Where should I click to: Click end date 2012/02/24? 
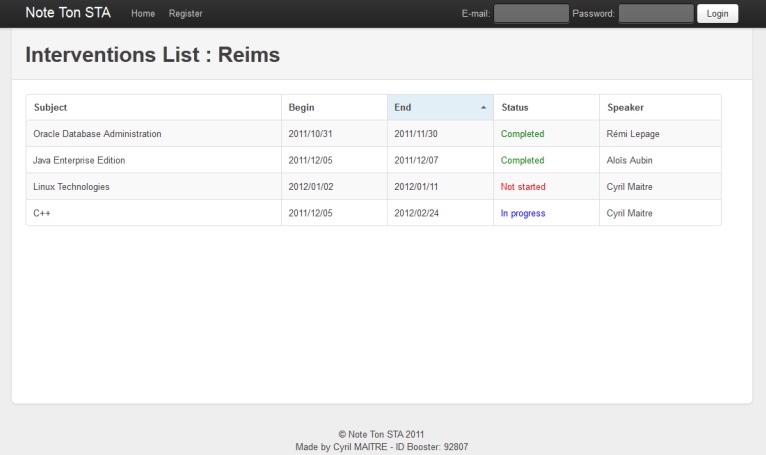tap(417, 213)
